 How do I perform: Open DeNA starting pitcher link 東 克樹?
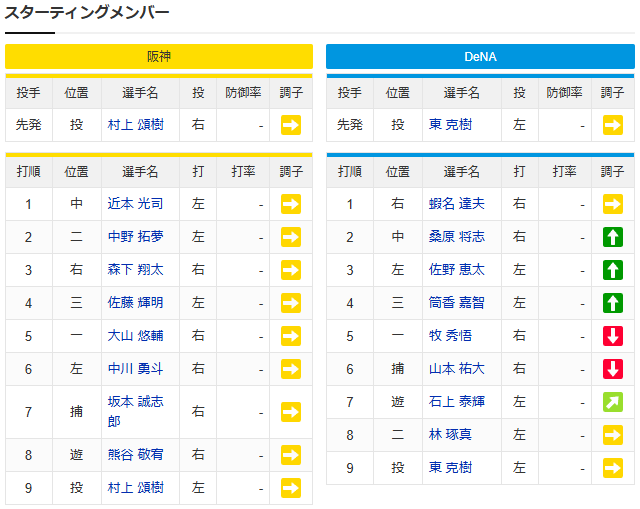click(x=451, y=124)
